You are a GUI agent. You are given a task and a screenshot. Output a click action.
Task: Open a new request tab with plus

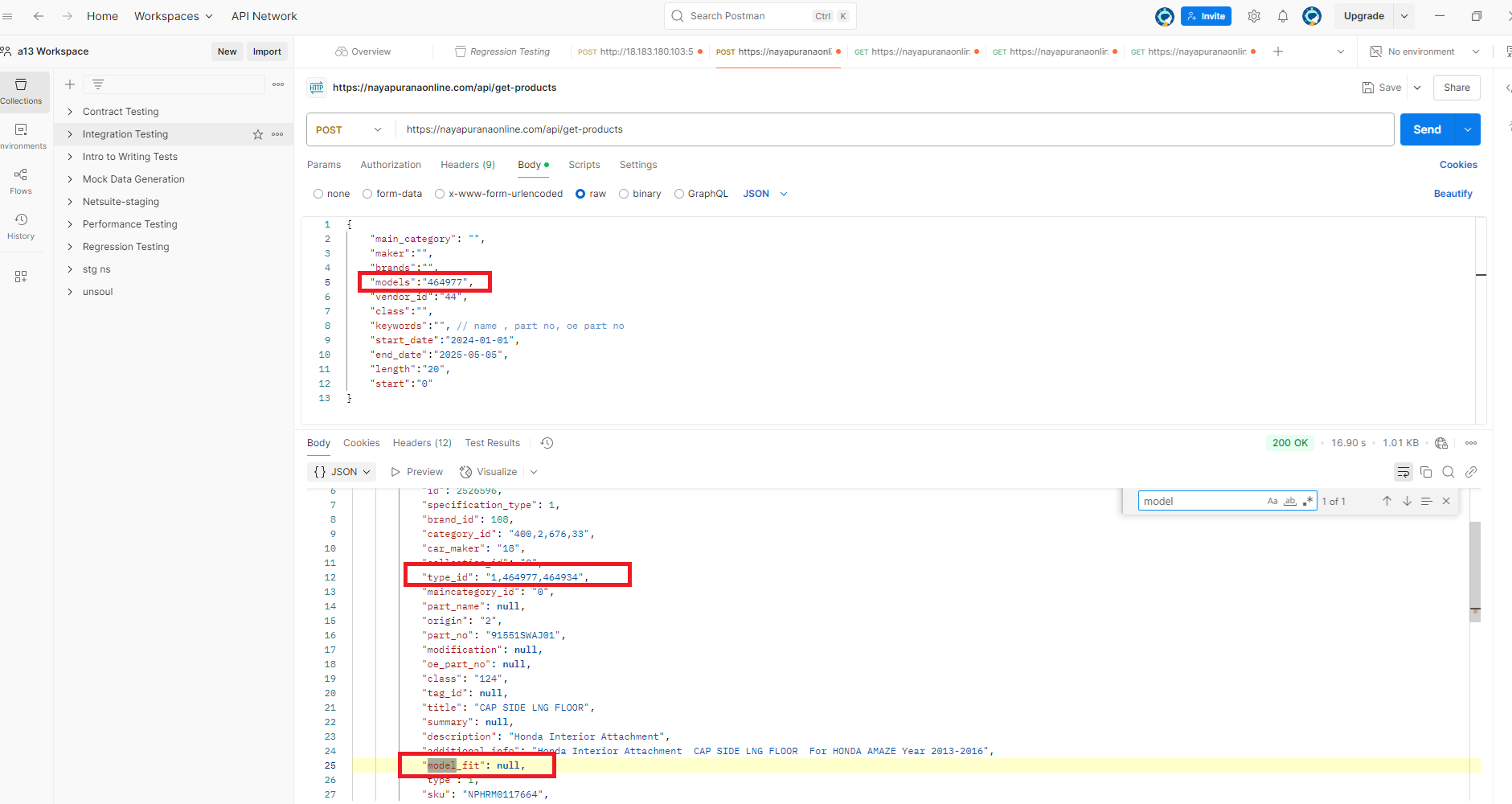[x=1278, y=51]
